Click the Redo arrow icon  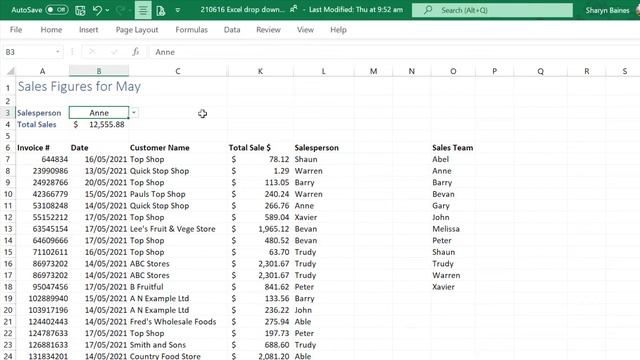[x=121, y=10]
